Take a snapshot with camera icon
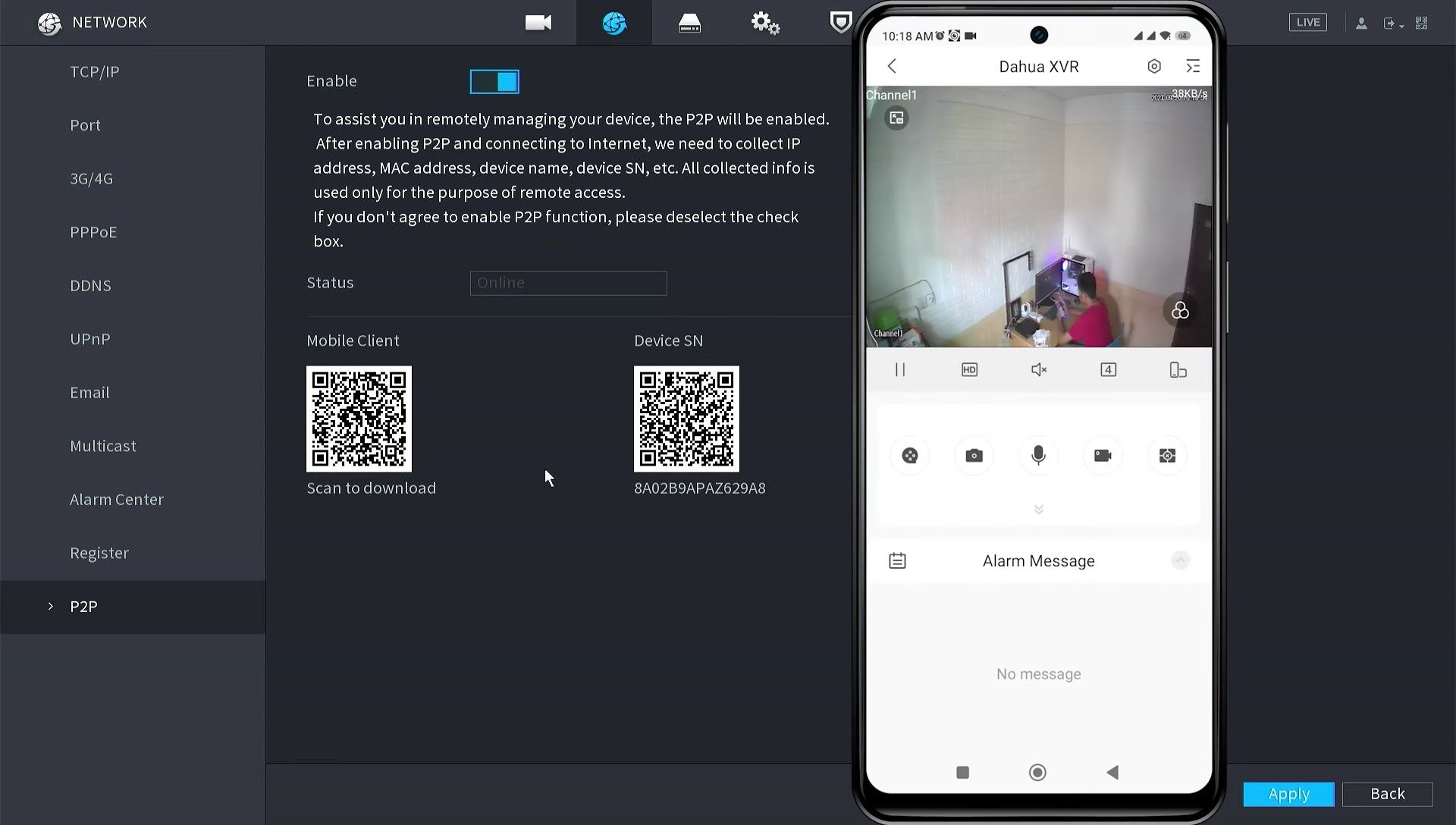This screenshot has height=825, width=1456. [x=974, y=456]
